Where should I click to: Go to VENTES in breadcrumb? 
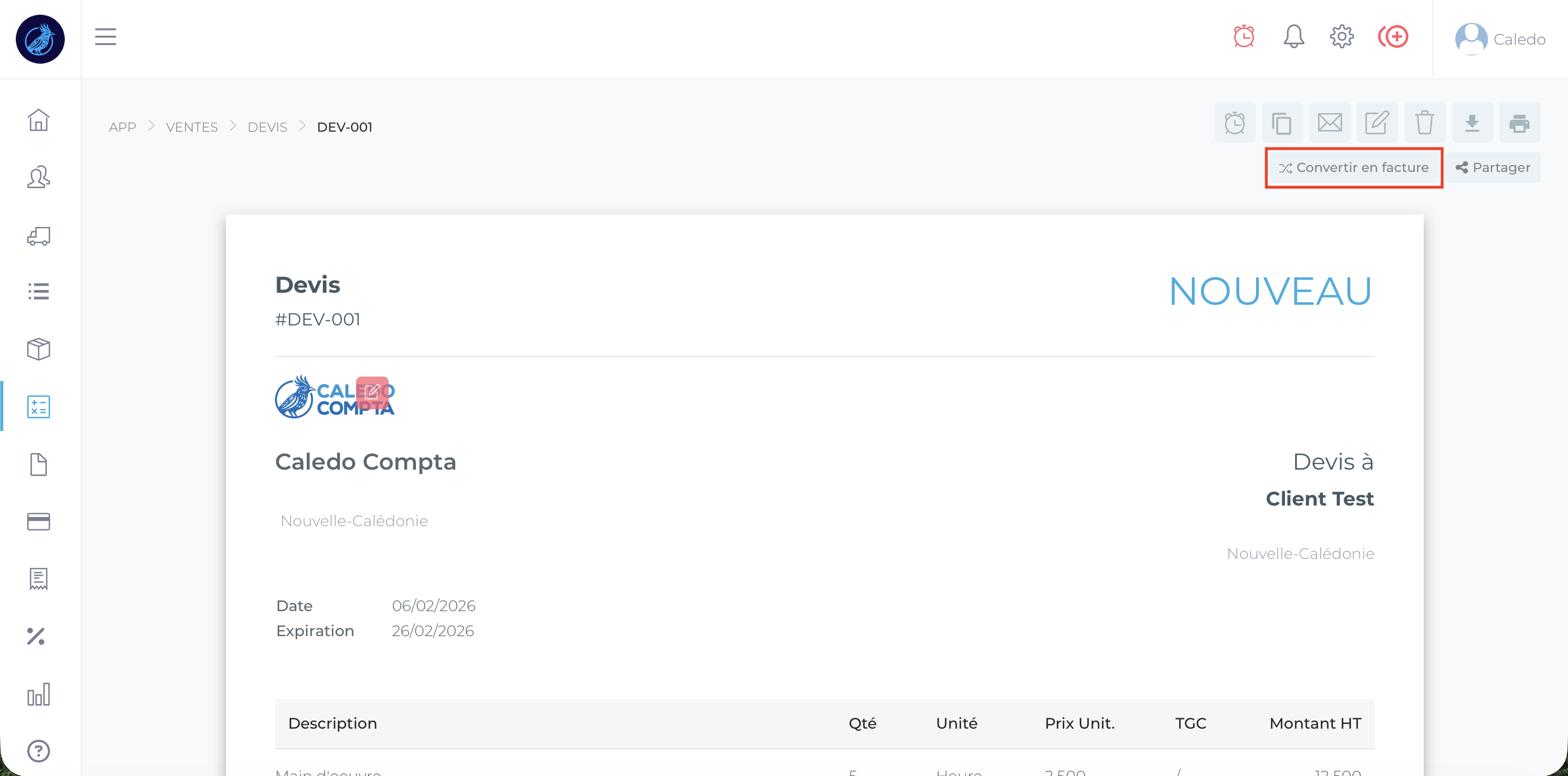(x=192, y=127)
